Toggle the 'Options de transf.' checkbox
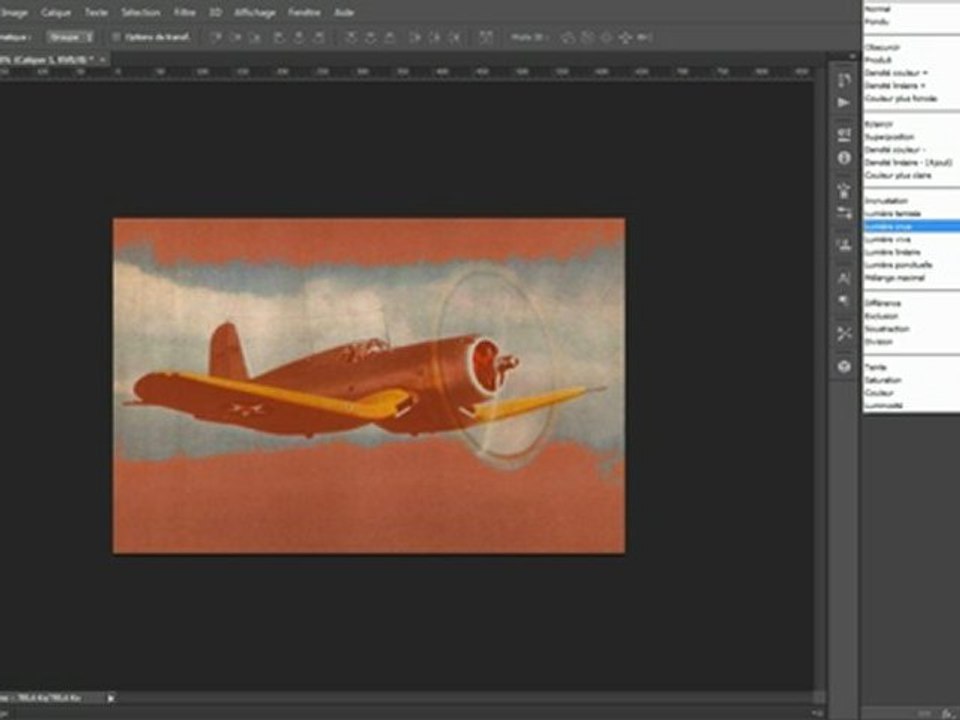Screen dimensions: 960x720 tap(117, 37)
